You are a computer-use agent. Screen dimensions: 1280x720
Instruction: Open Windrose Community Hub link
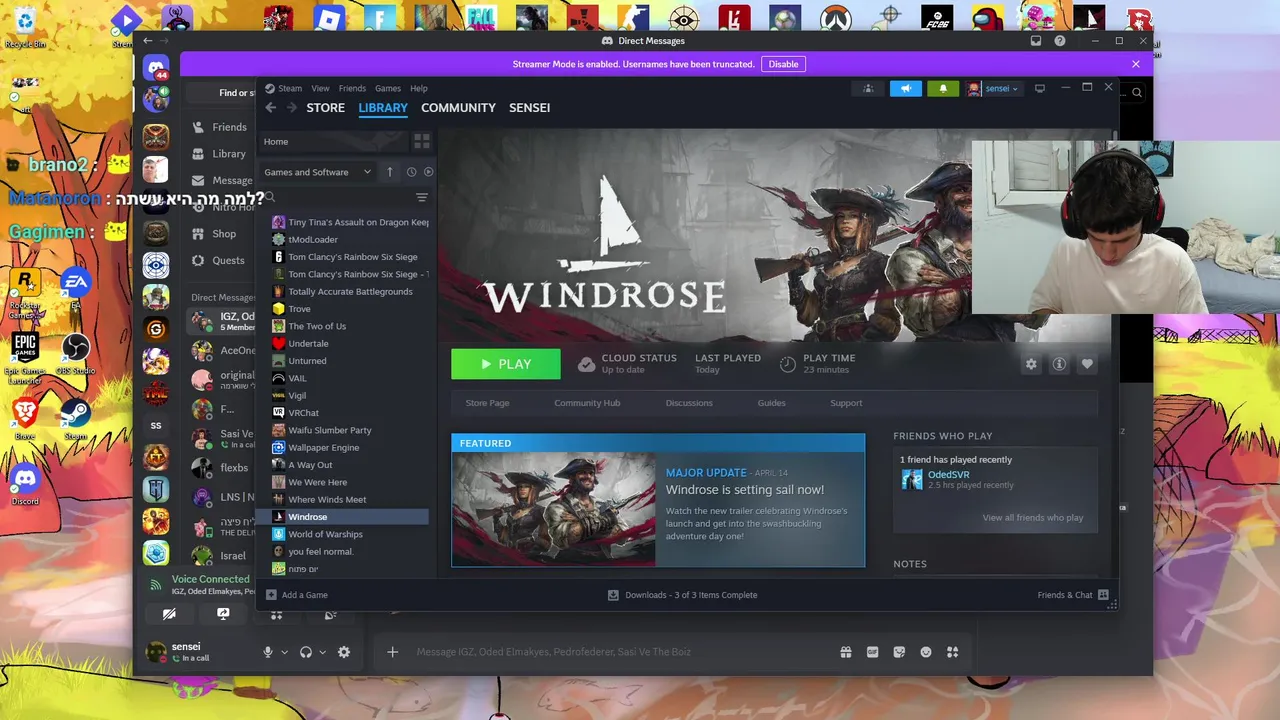pyautogui.click(x=587, y=403)
